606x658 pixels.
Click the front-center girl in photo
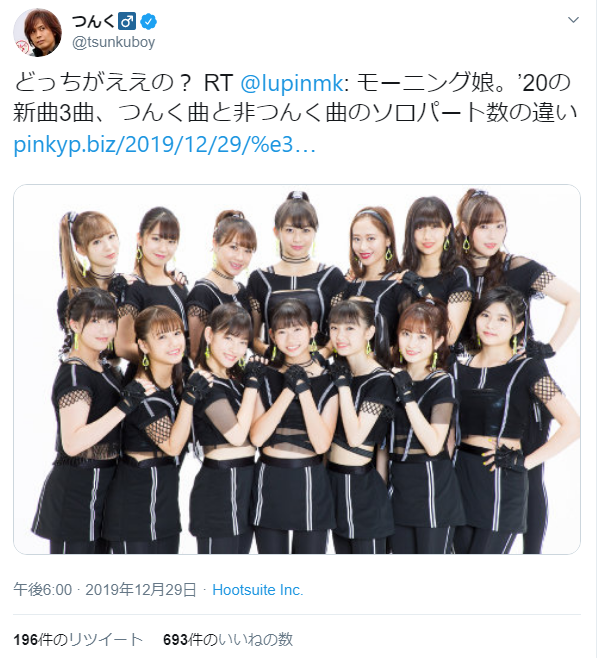[x=293, y=336]
